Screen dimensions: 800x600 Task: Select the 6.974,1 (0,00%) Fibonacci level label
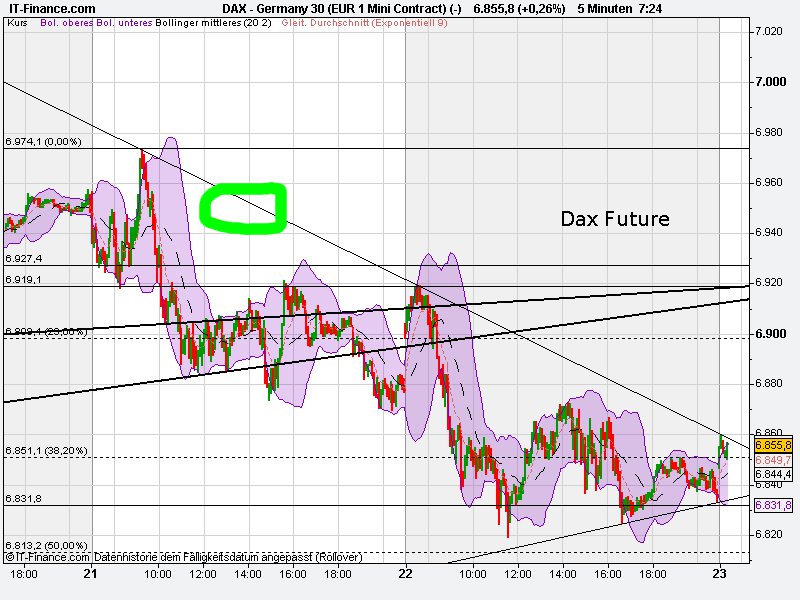(x=45, y=142)
